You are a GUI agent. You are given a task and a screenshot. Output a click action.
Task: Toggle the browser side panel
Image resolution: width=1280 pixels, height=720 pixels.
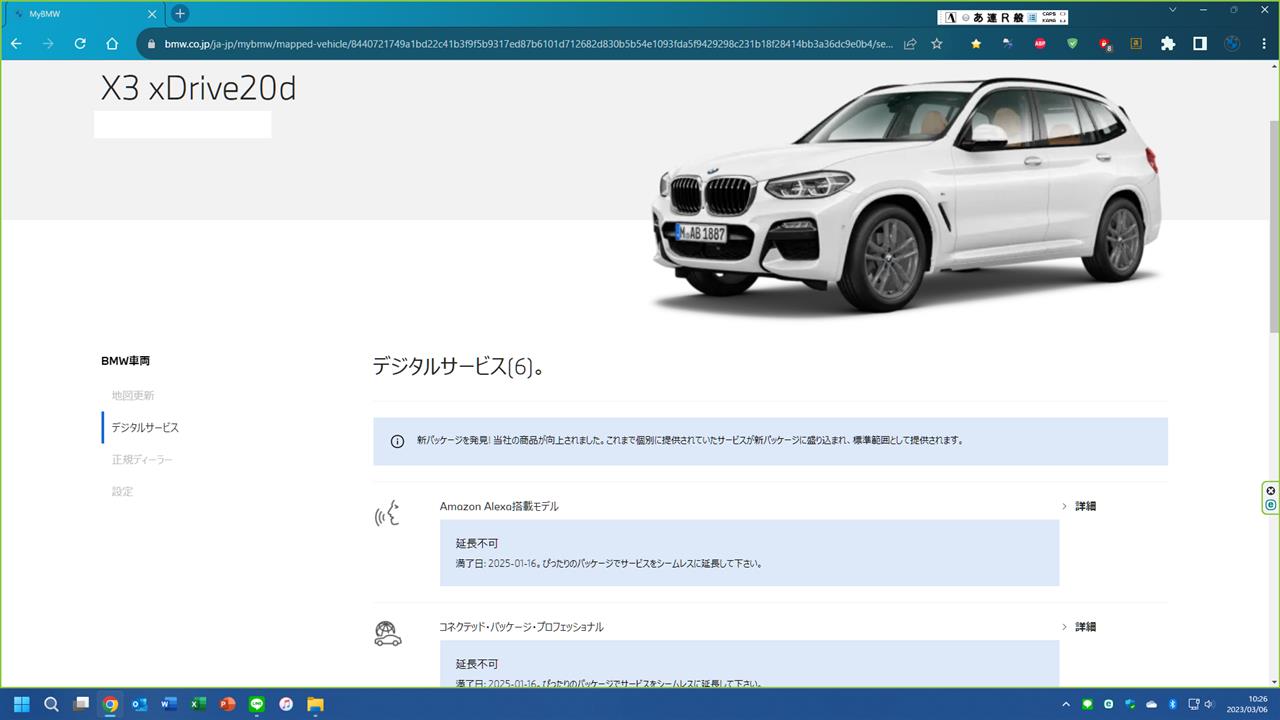coord(1200,44)
